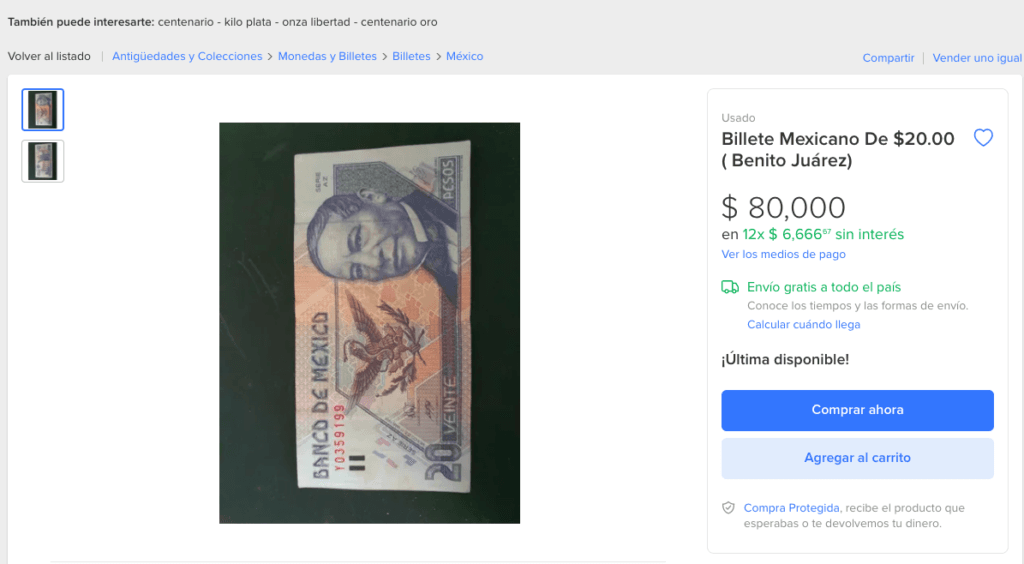Search related term kilo plata
The width and height of the screenshot is (1024, 564).
(248, 22)
